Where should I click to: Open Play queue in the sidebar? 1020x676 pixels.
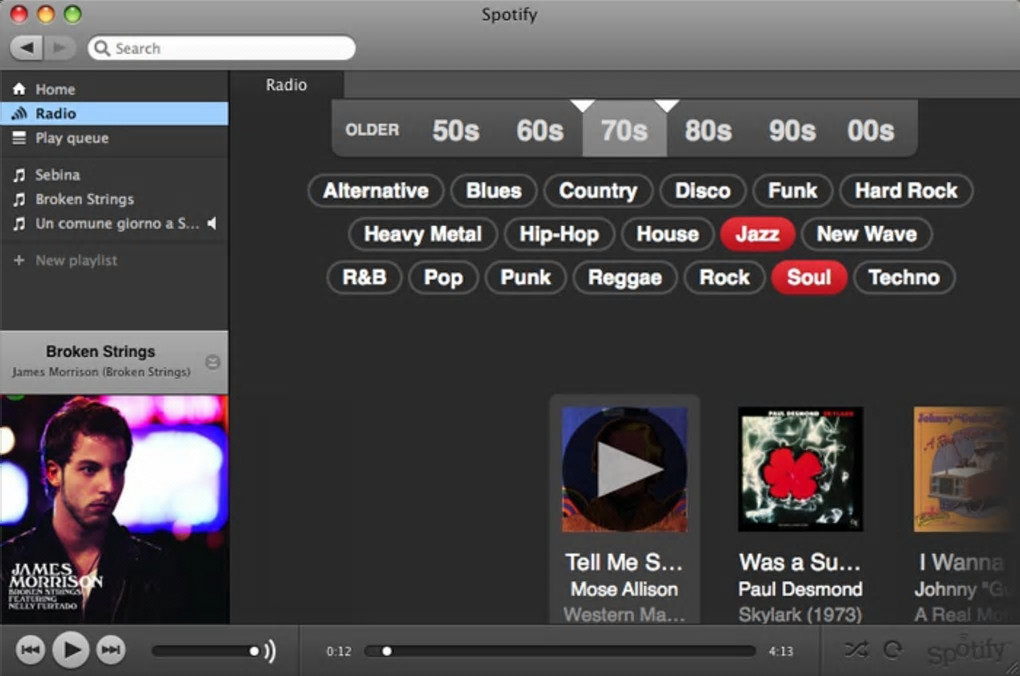[114, 138]
